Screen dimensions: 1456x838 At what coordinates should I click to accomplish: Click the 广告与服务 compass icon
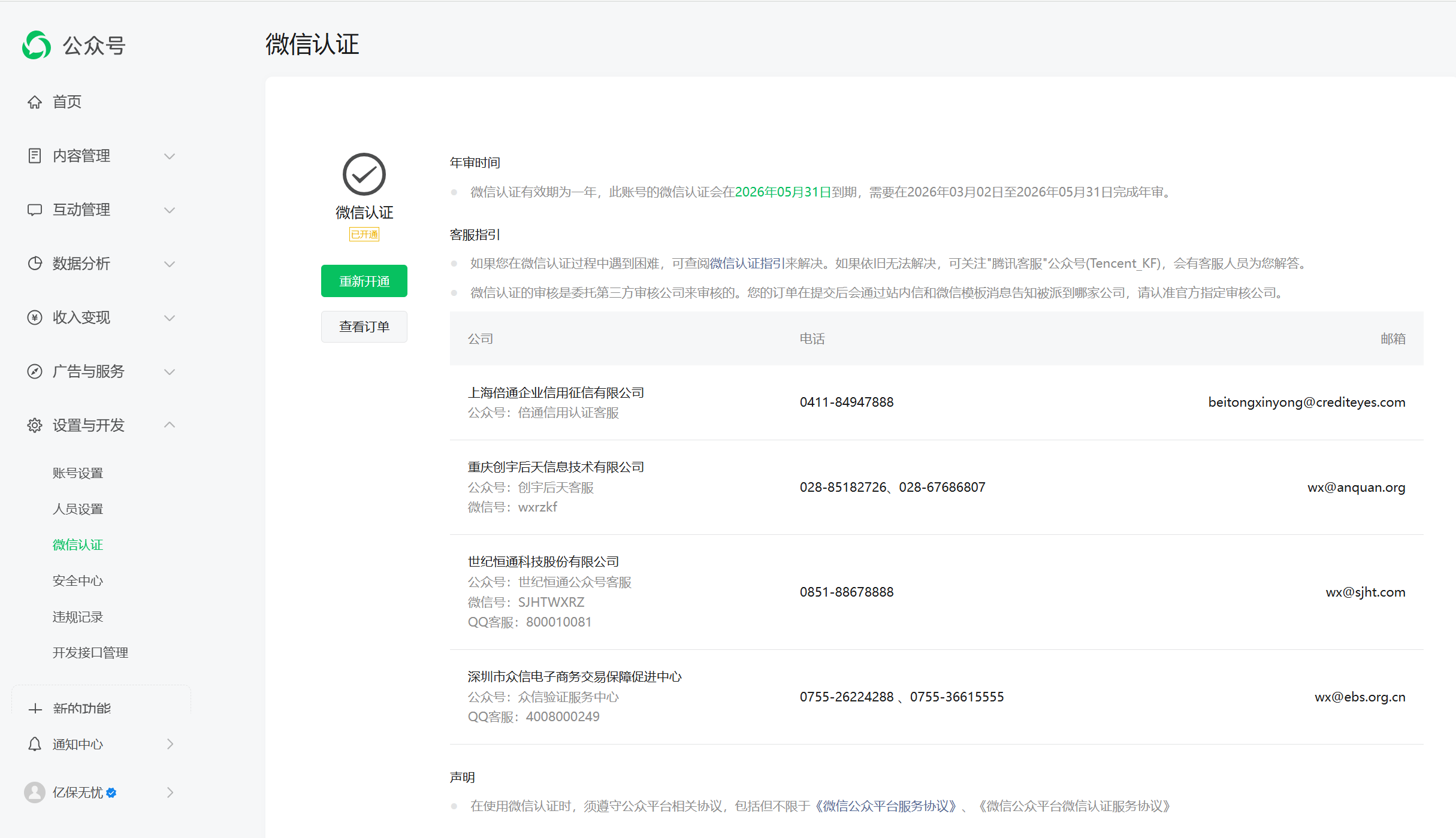(35, 371)
